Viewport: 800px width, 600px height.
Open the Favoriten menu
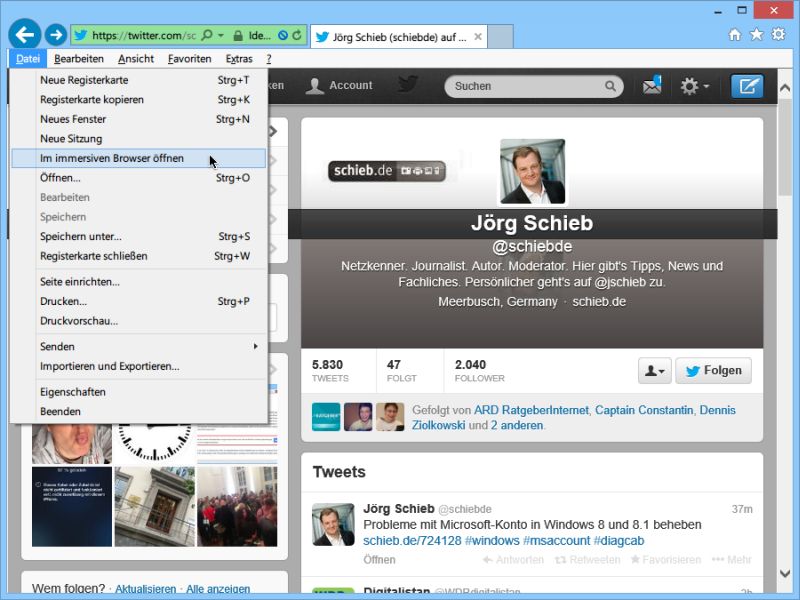189,59
